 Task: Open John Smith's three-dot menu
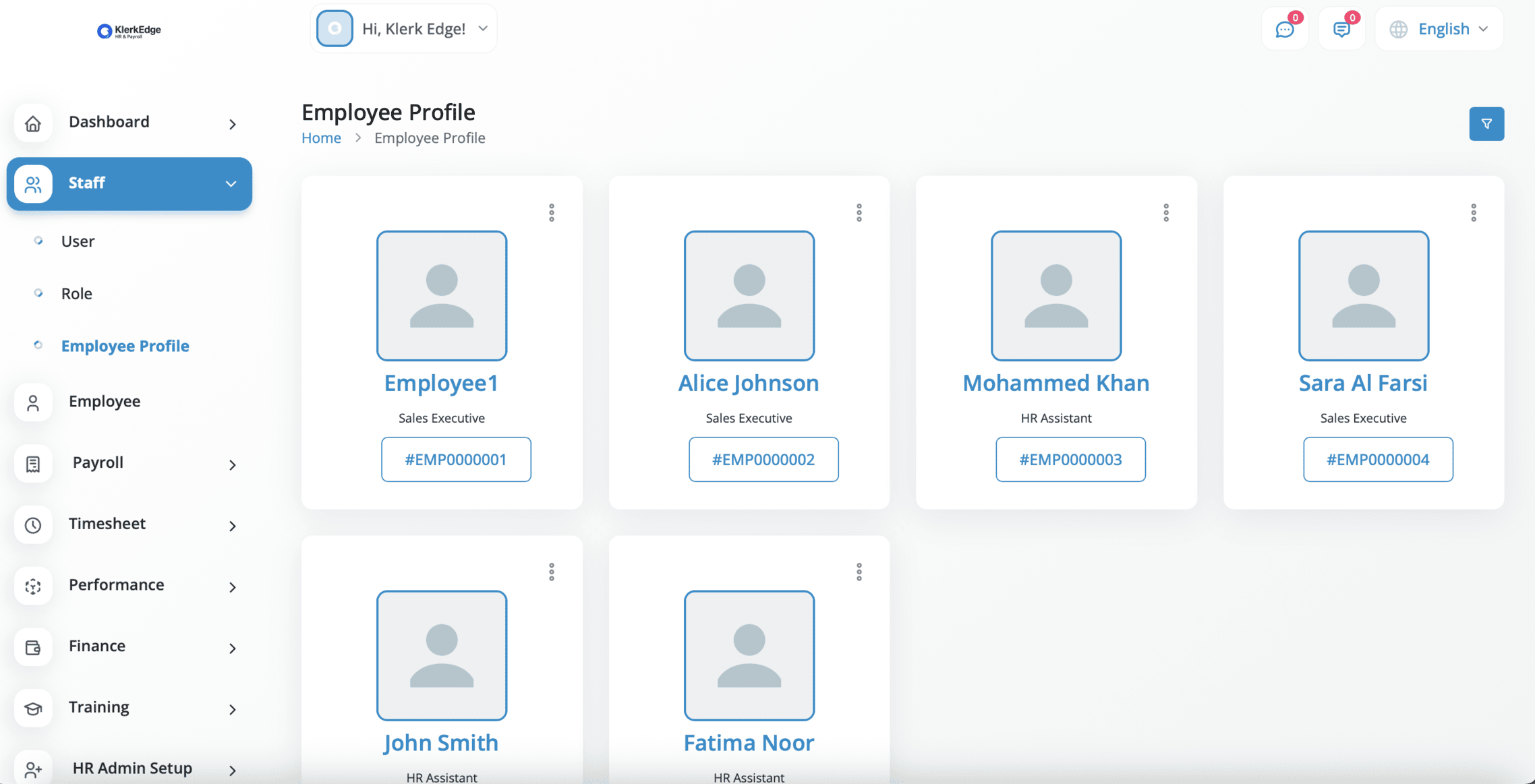(551, 572)
